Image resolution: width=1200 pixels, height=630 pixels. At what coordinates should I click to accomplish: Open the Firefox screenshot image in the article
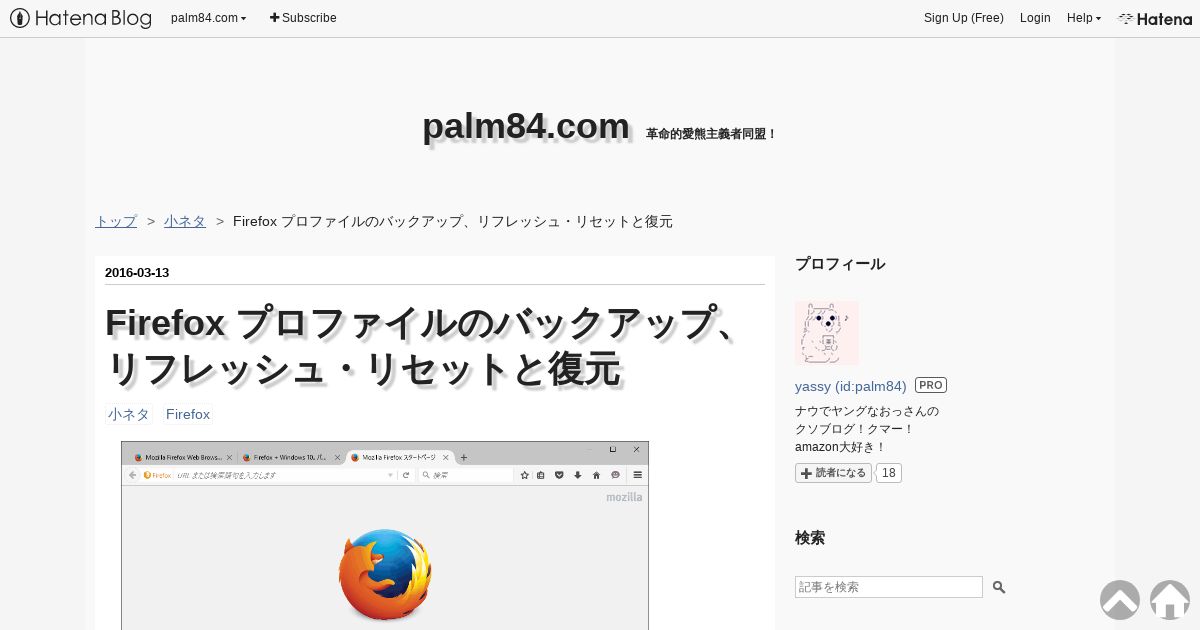coord(385,535)
